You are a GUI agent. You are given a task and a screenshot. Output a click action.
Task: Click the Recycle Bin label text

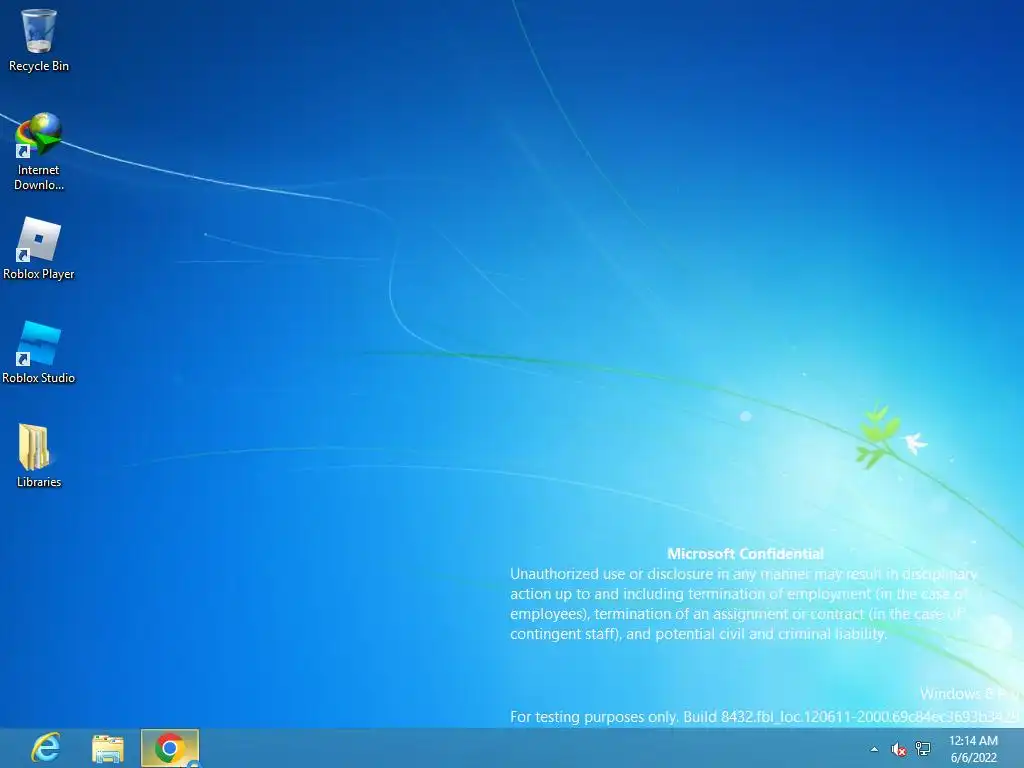click(39, 66)
